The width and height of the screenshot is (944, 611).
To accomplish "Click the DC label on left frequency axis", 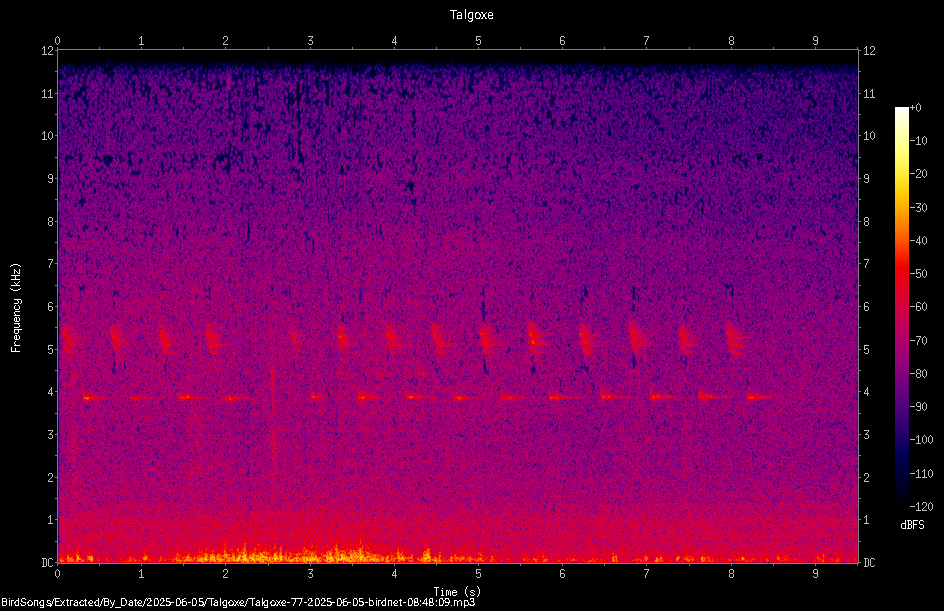I will [48, 562].
